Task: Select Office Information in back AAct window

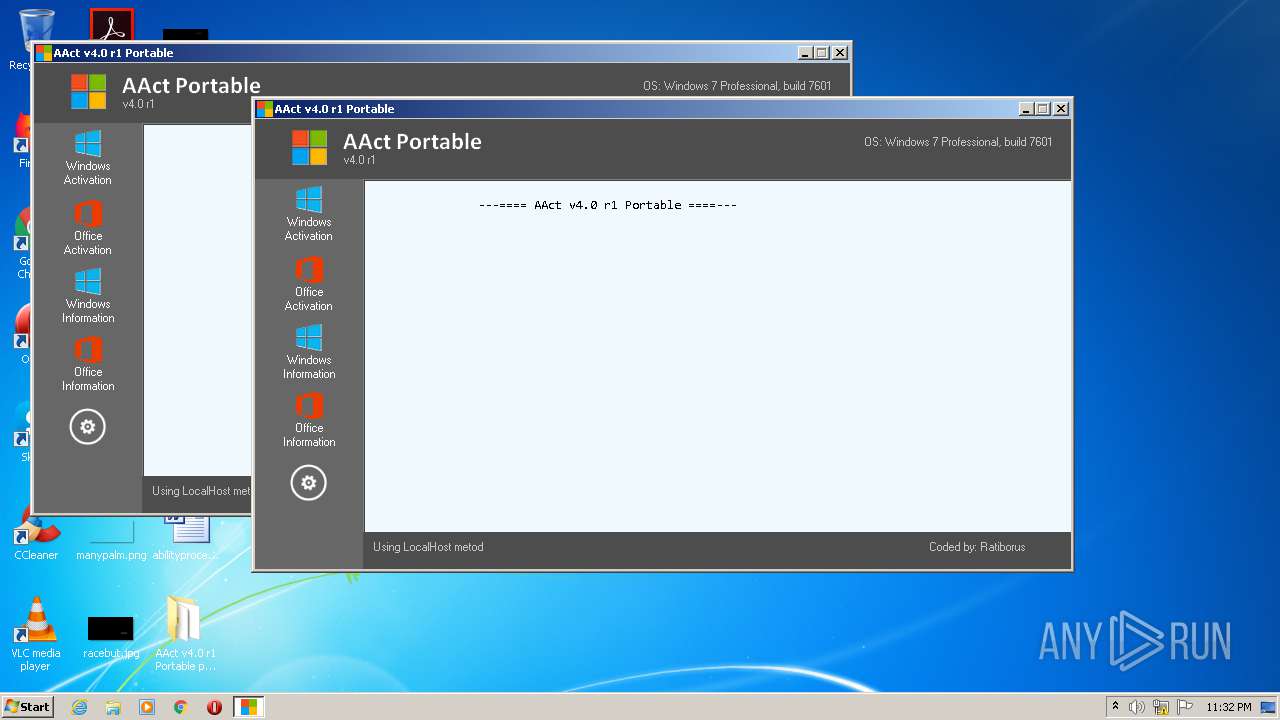Action: point(88,364)
